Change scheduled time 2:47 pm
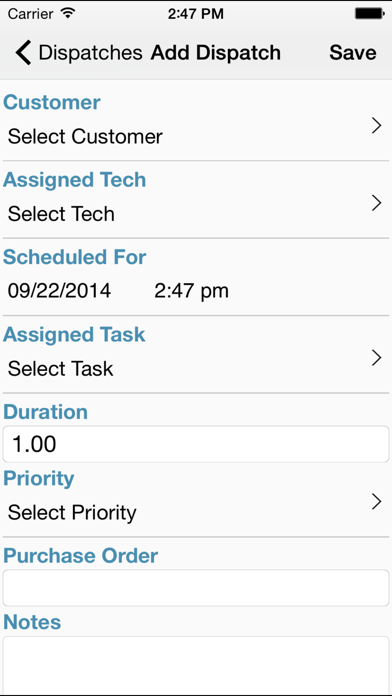Viewport: 392px width, 696px height. point(191,291)
